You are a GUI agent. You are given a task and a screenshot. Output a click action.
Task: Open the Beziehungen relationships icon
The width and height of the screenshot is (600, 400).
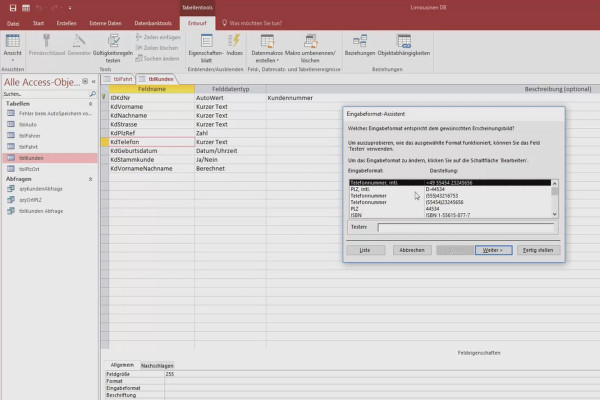[360, 41]
